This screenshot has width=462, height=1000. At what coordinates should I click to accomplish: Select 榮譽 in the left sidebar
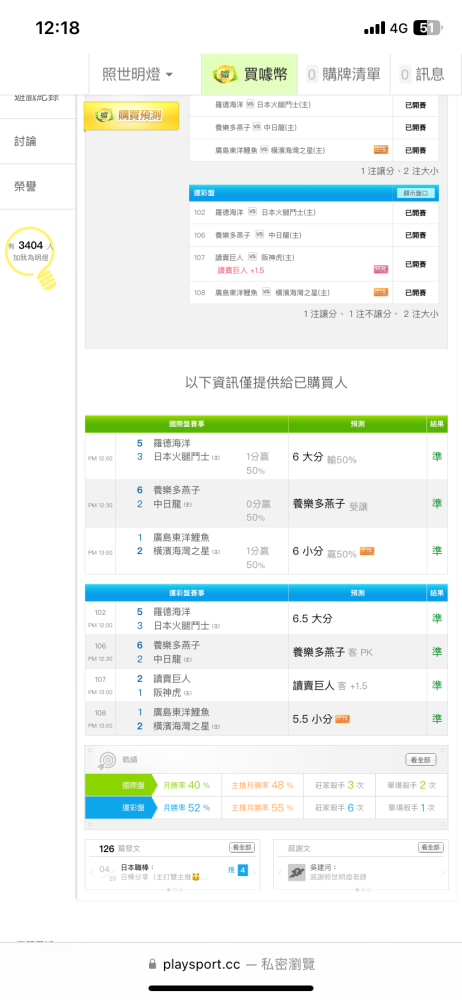[26, 186]
